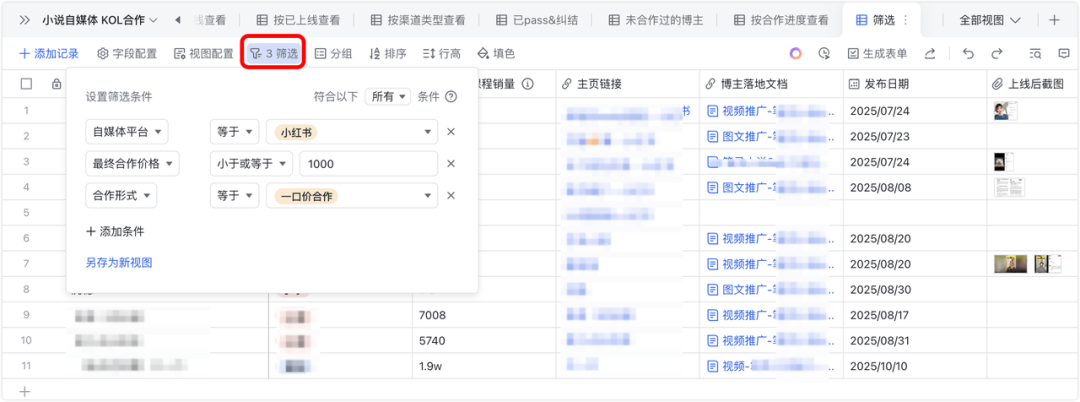This screenshot has height=402, width=1080.
Task: Click the value field containing 1000
Action: 368,164
